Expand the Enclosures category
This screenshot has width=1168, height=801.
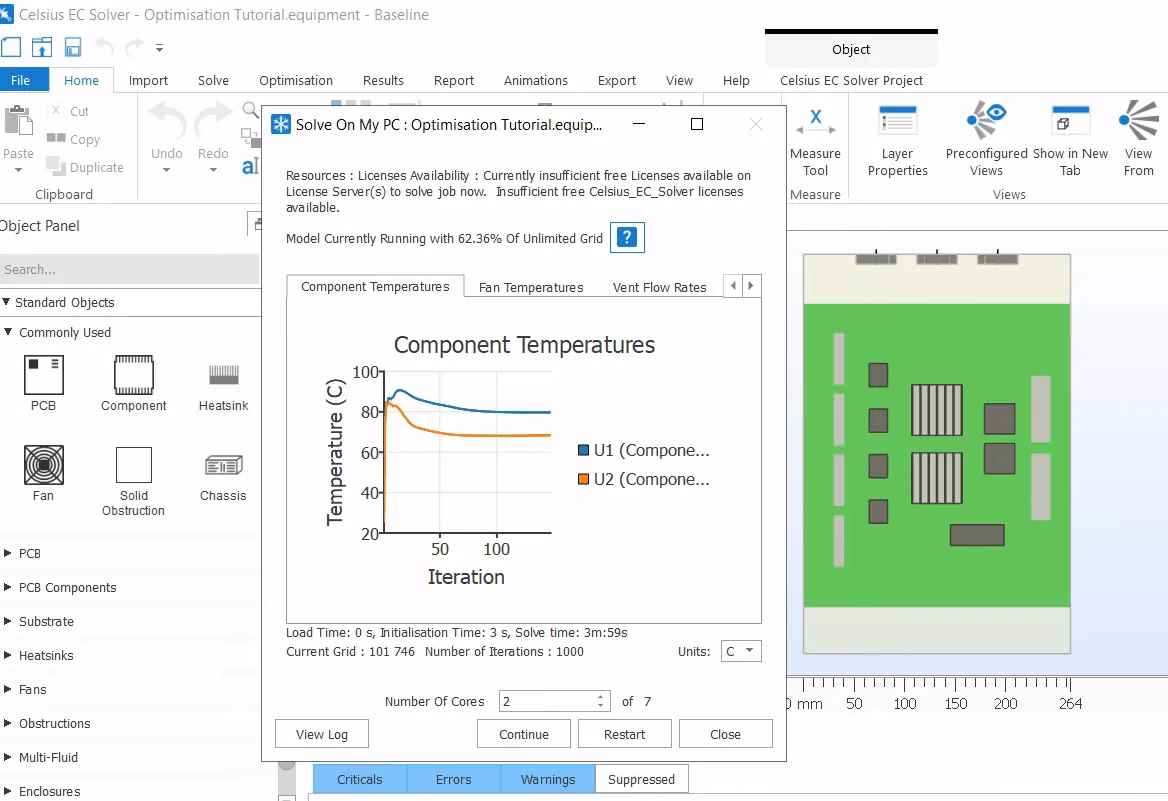pos(7,791)
